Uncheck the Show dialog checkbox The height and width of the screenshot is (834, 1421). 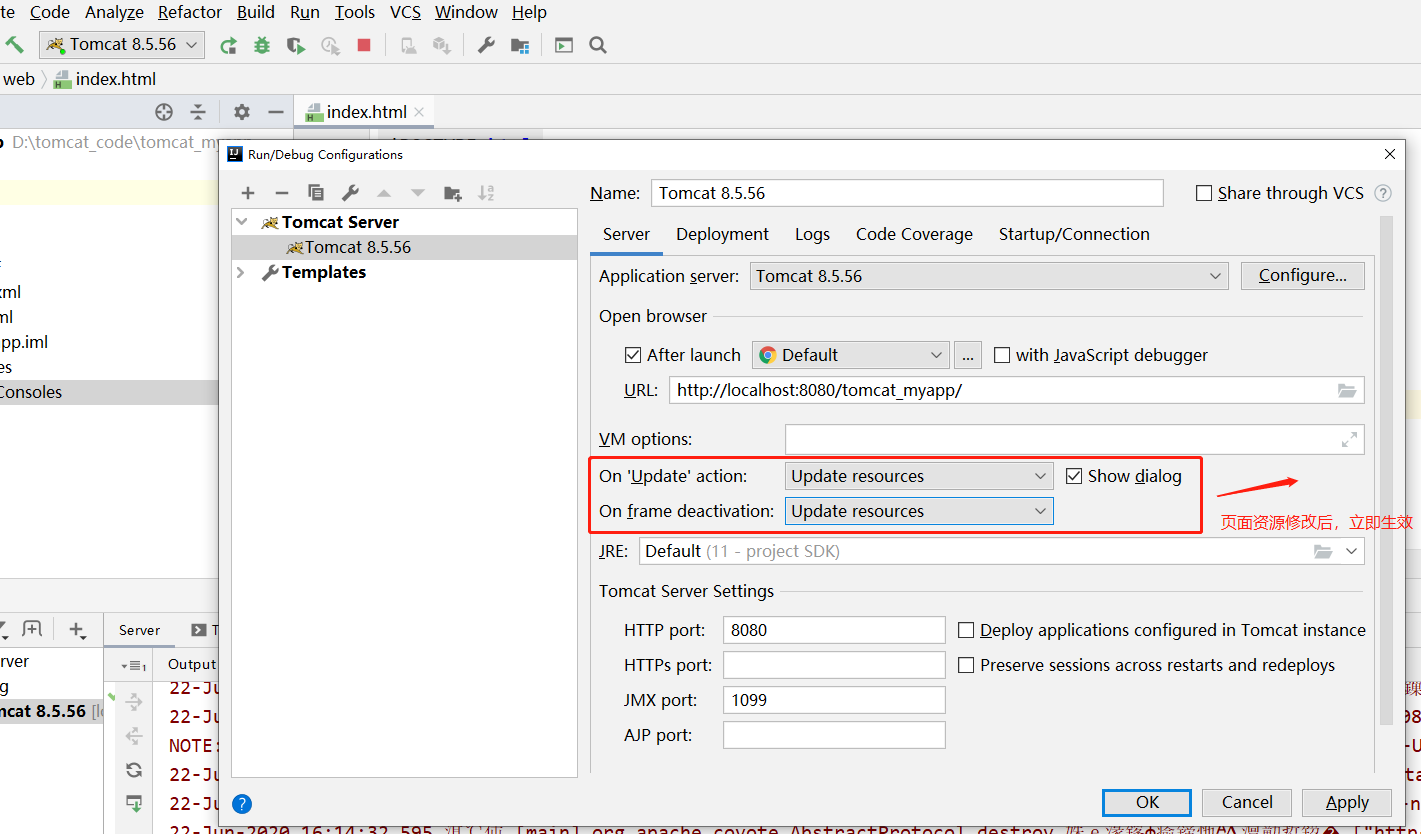pyautogui.click(x=1074, y=476)
